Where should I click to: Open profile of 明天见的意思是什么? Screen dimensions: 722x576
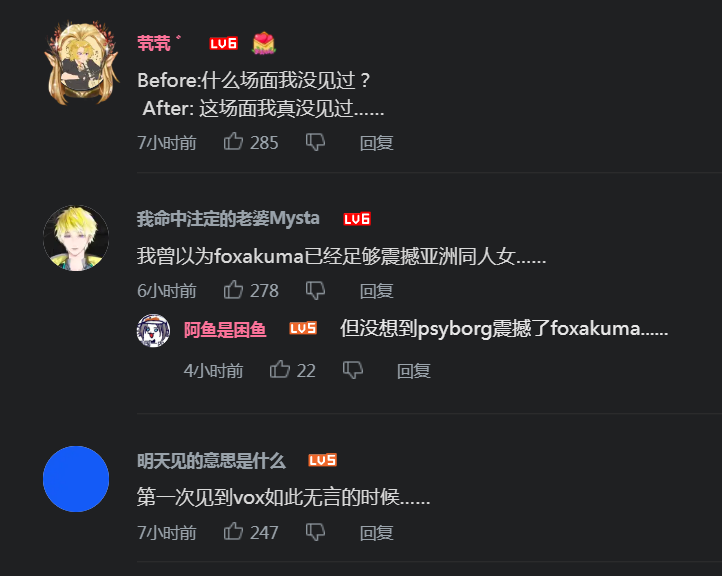211,461
